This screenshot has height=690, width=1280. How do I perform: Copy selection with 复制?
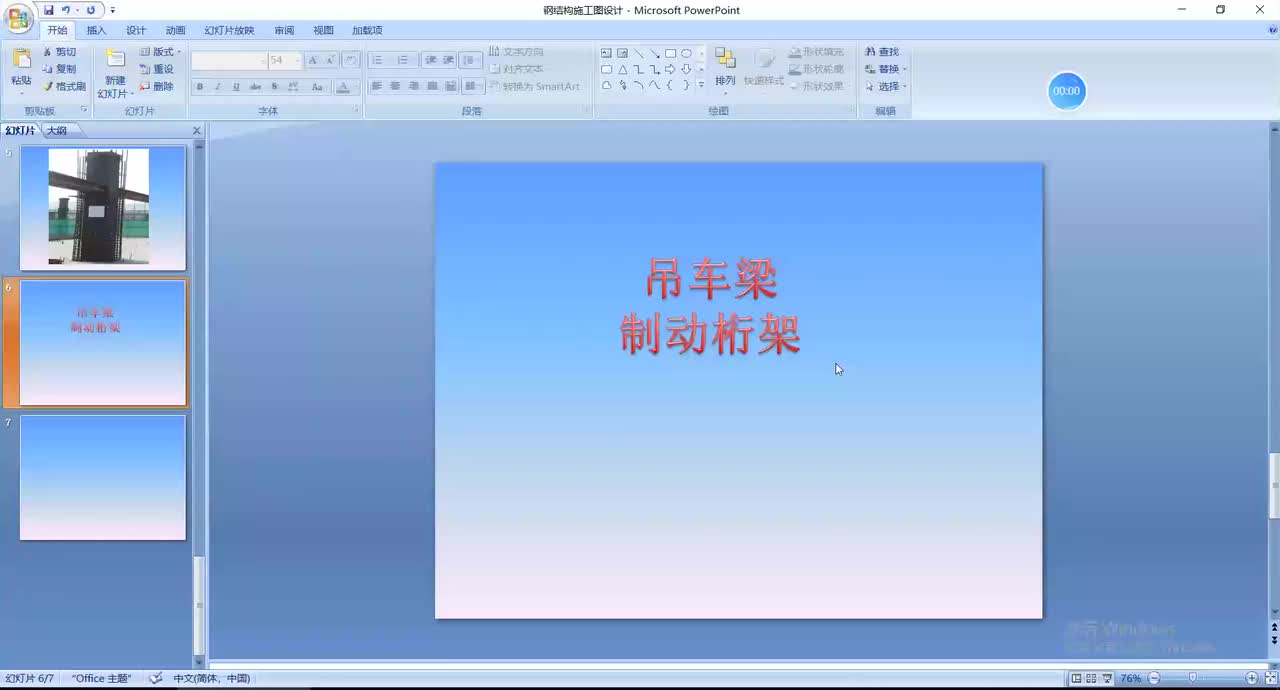(59, 69)
